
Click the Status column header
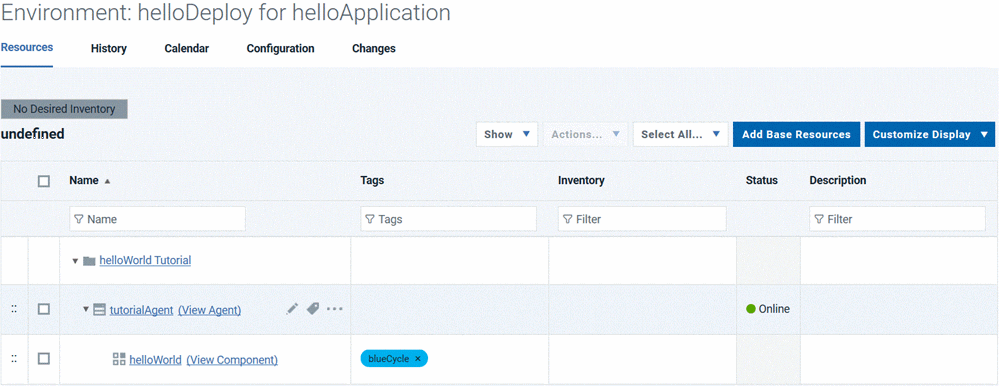(761, 181)
